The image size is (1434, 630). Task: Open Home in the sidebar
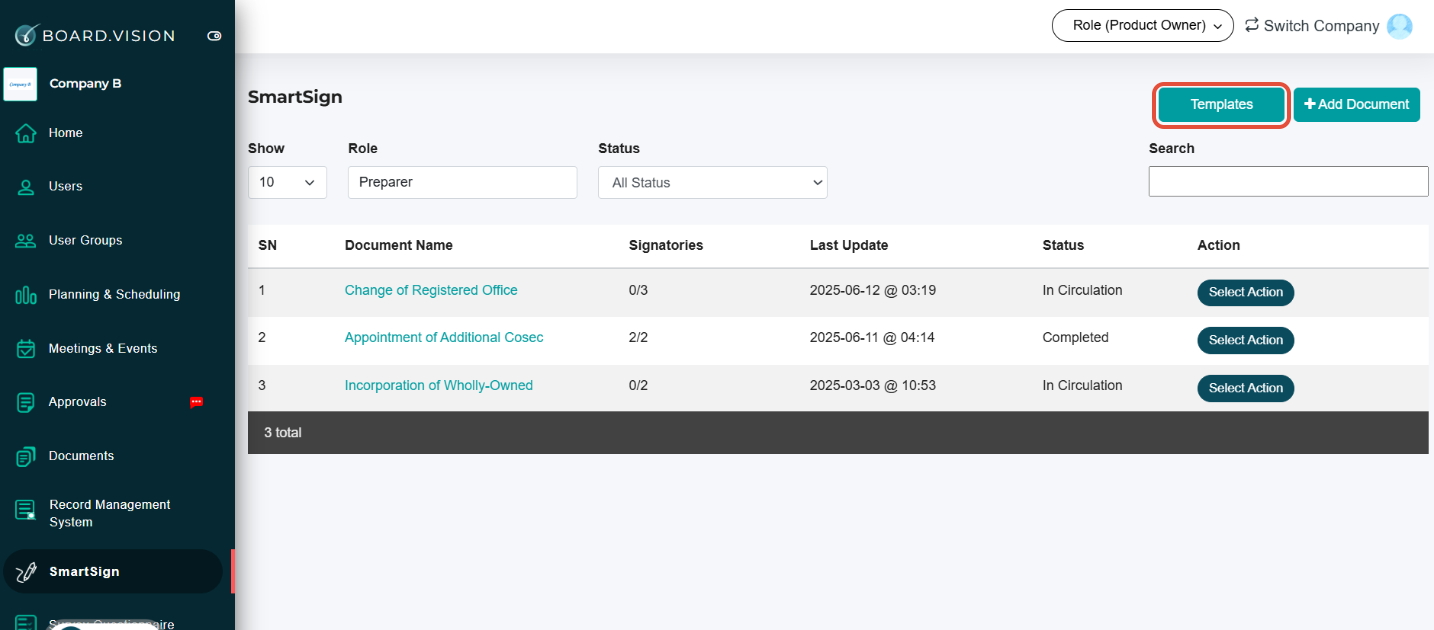(66, 133)
